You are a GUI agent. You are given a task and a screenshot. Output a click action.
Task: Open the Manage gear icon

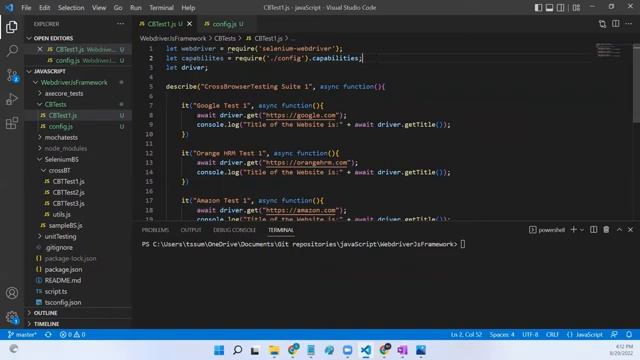12,317
